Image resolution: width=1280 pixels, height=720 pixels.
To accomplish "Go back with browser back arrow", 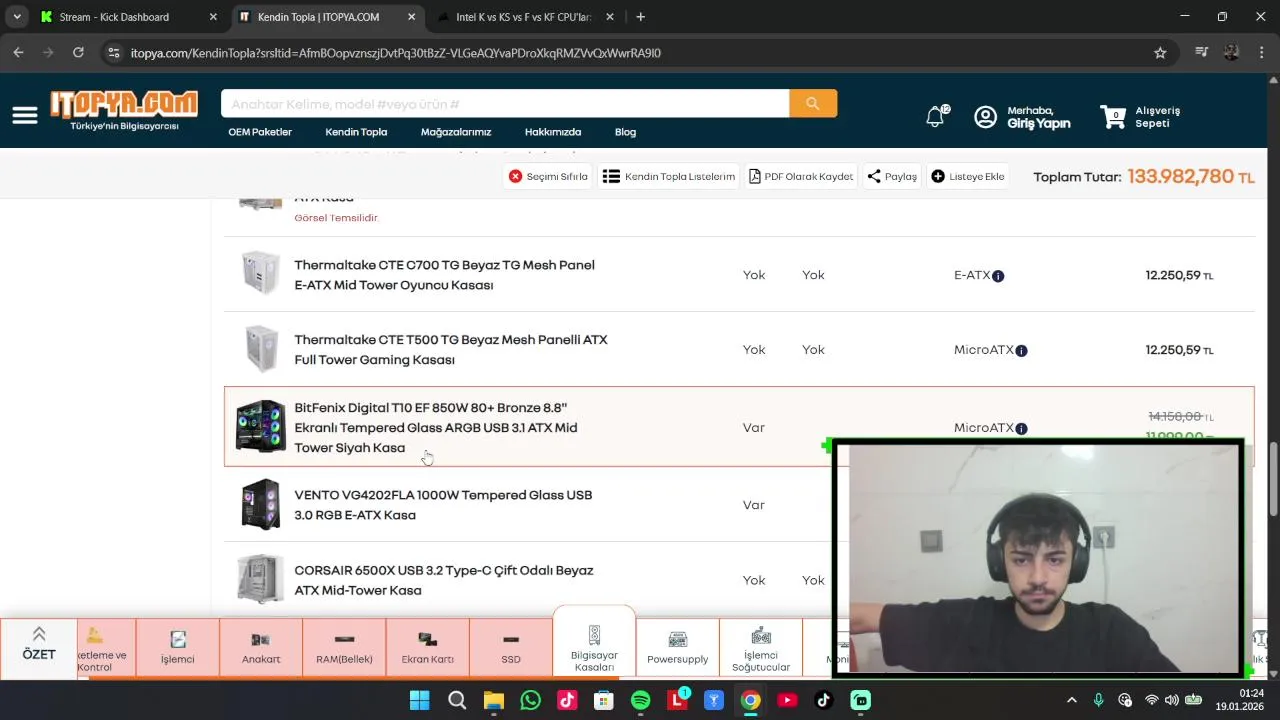I will (18, 53).
